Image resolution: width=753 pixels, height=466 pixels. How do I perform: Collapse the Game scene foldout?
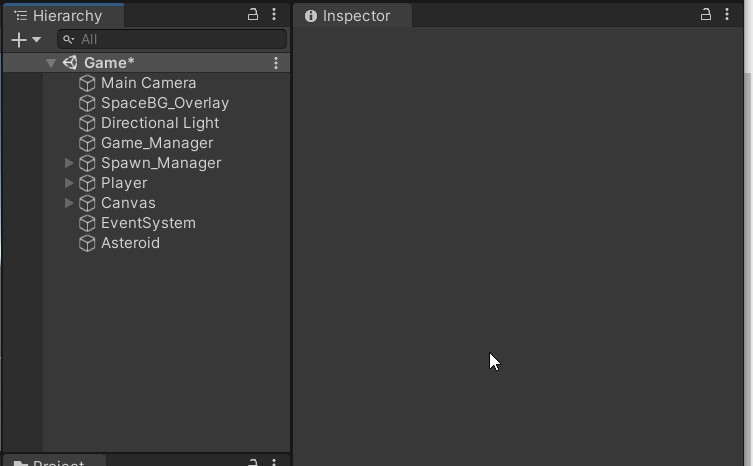pos(51,63)
